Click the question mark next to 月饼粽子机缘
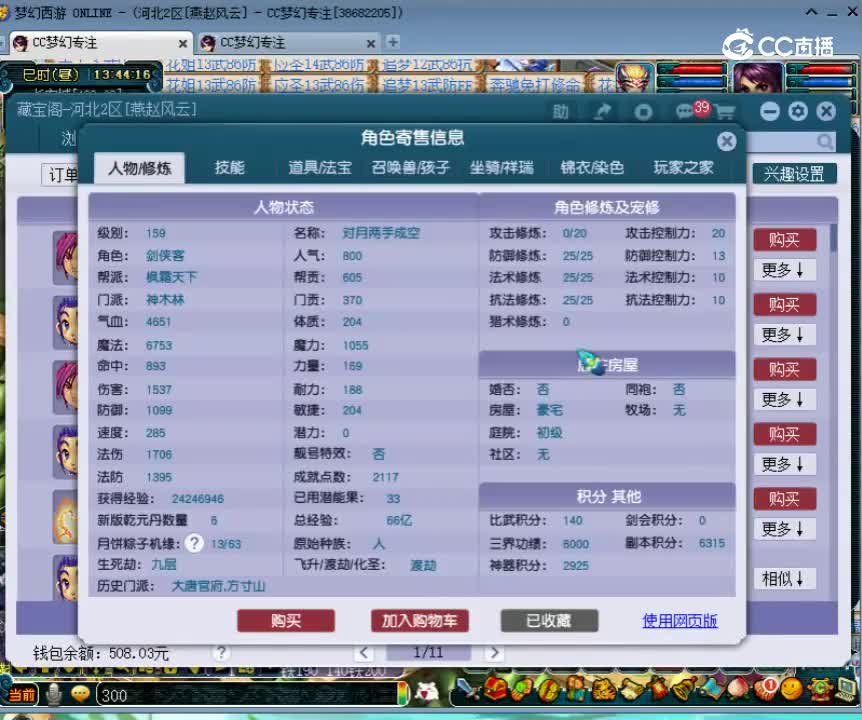The height and width of the screenshot is (720, 862). coord(194,544)
